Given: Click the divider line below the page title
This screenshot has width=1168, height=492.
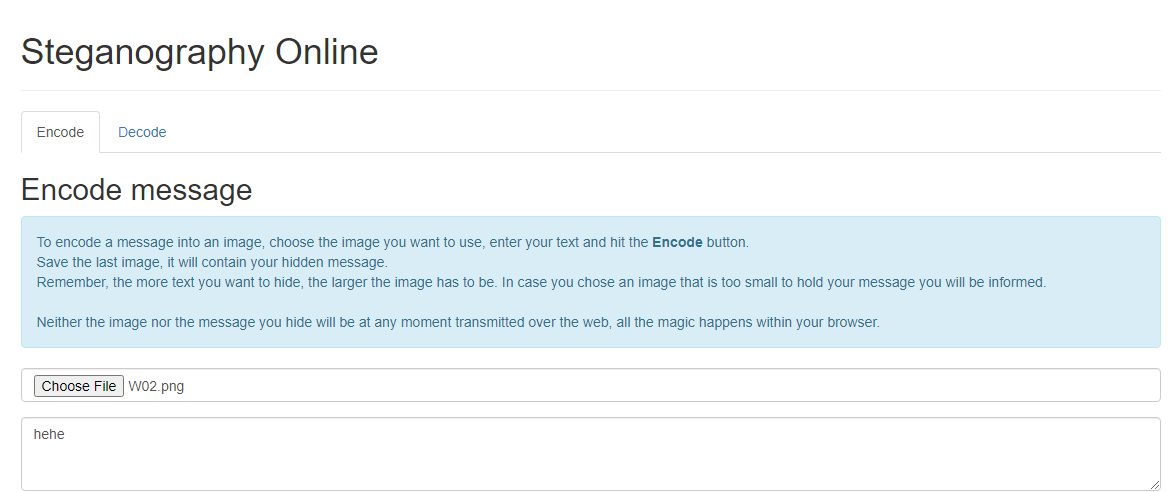Looking at the screenshot, I should point(590,91).
